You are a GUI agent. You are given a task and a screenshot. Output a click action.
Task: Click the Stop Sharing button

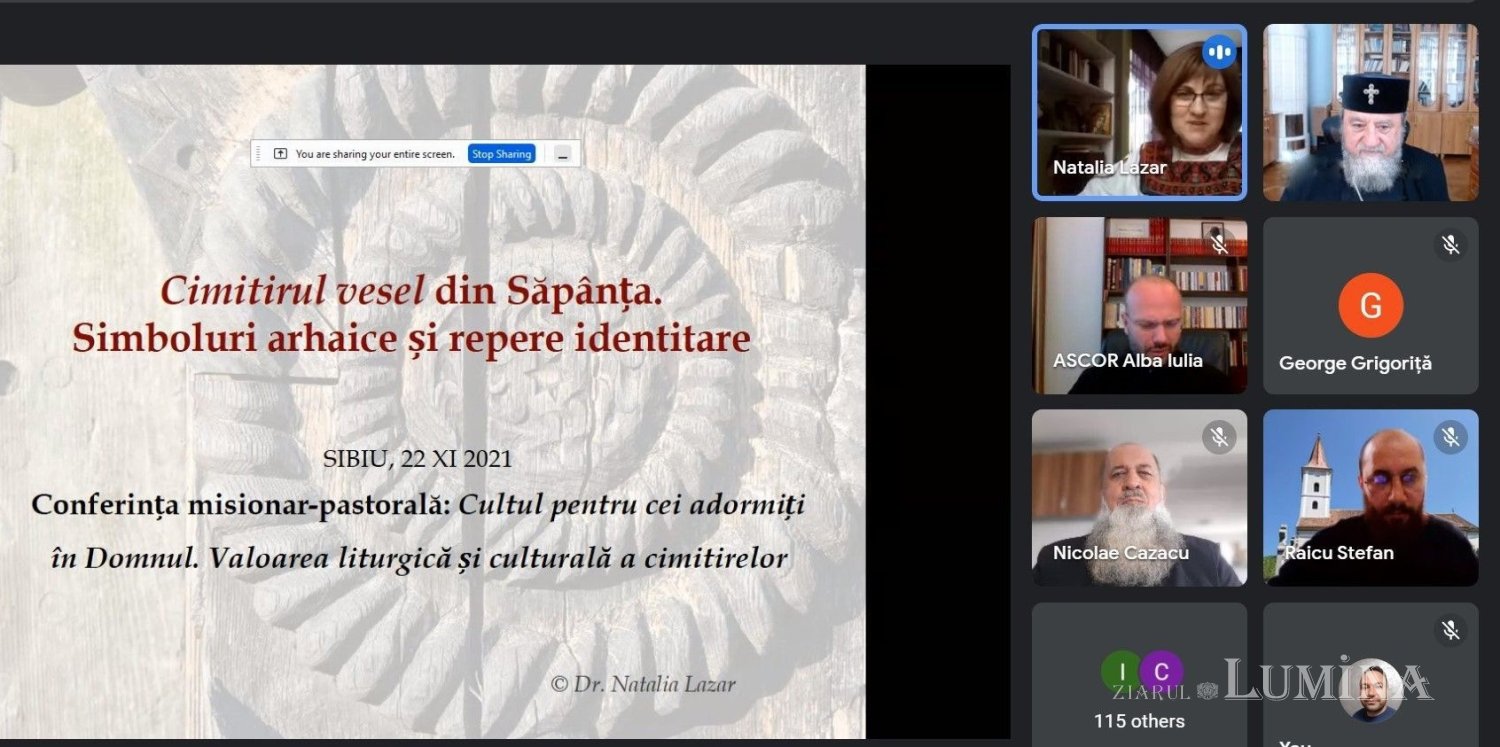point(501,154)
